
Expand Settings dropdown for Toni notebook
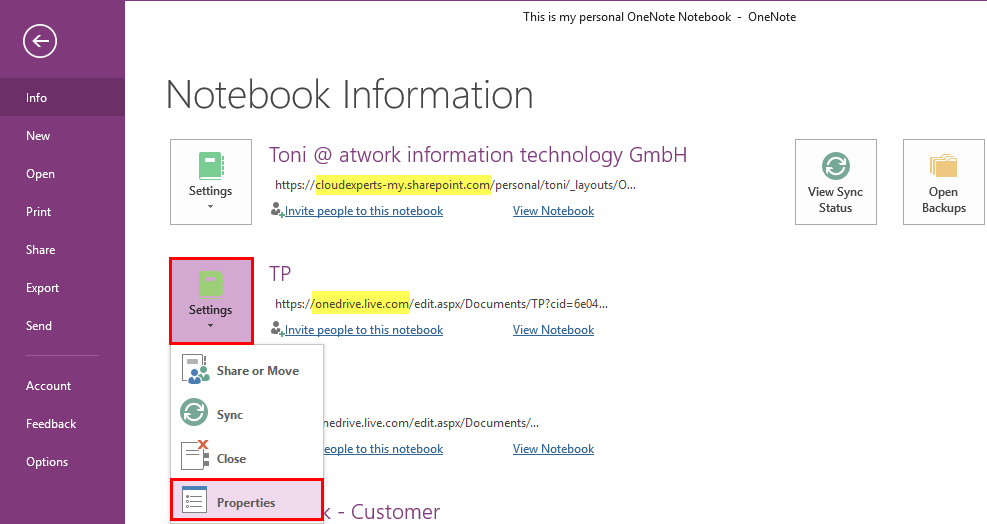coord(210,182)
